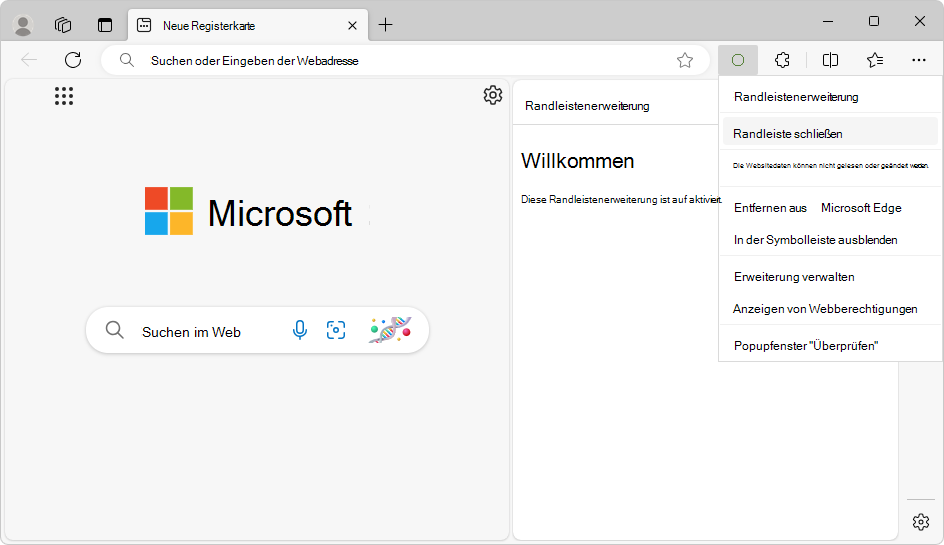
Task: Click the search magnifier in web search box
Action: pyautogui.click(x=114, y=330)
